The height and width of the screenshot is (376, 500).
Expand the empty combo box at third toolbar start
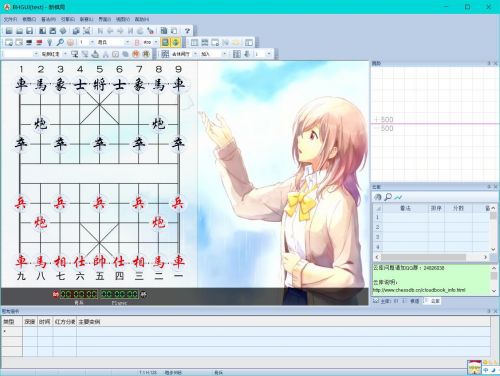click(36, 54)
